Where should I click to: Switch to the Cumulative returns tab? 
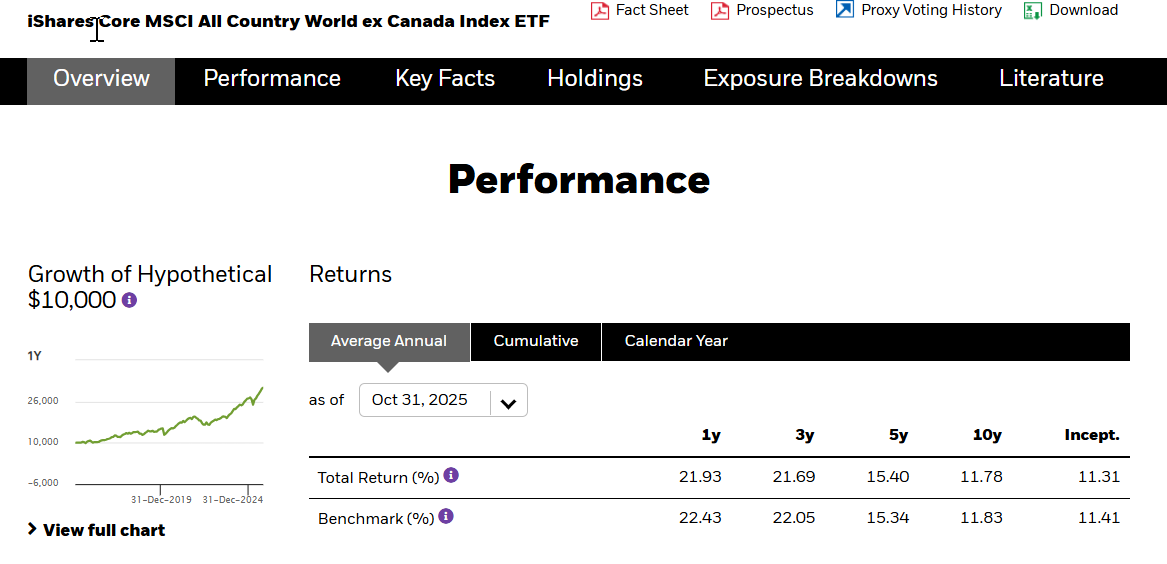536,341
